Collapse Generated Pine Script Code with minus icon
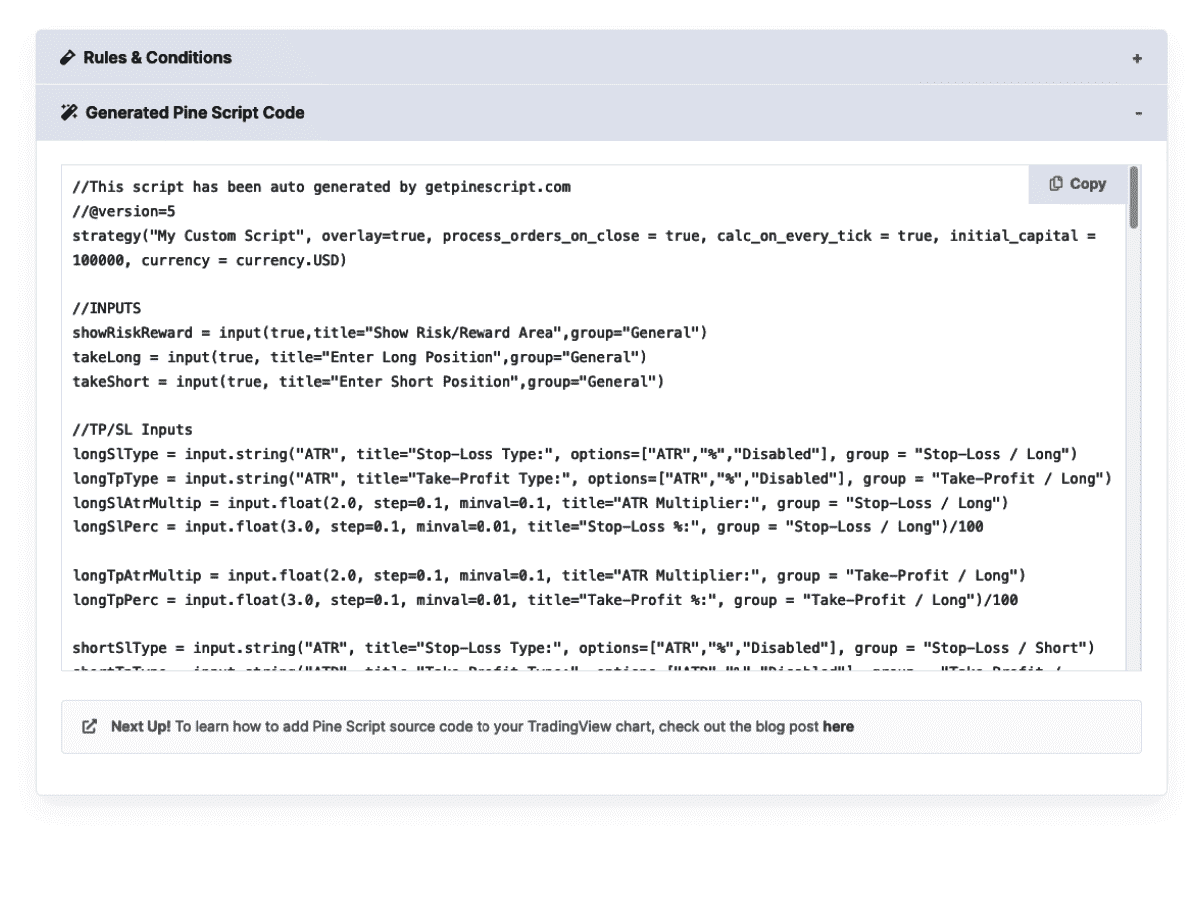The width and height of the screenshot is (1200, 900). pos(1138,114)
